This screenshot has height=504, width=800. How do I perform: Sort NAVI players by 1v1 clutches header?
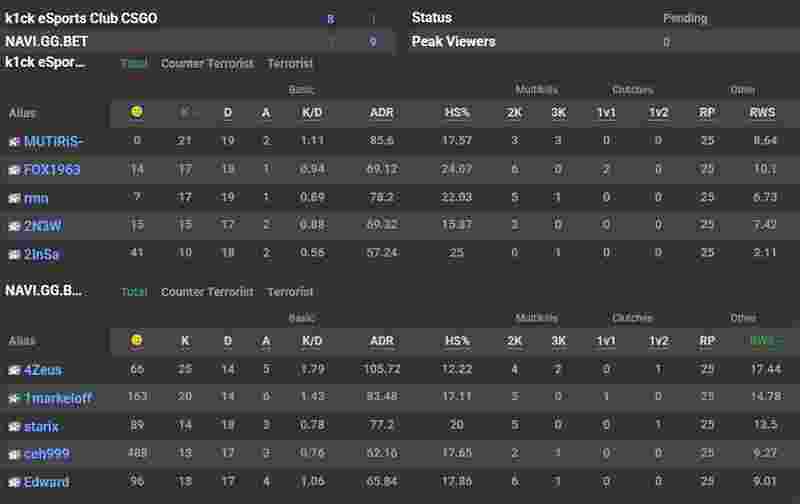pyautogui.click(x=606, y=341)
